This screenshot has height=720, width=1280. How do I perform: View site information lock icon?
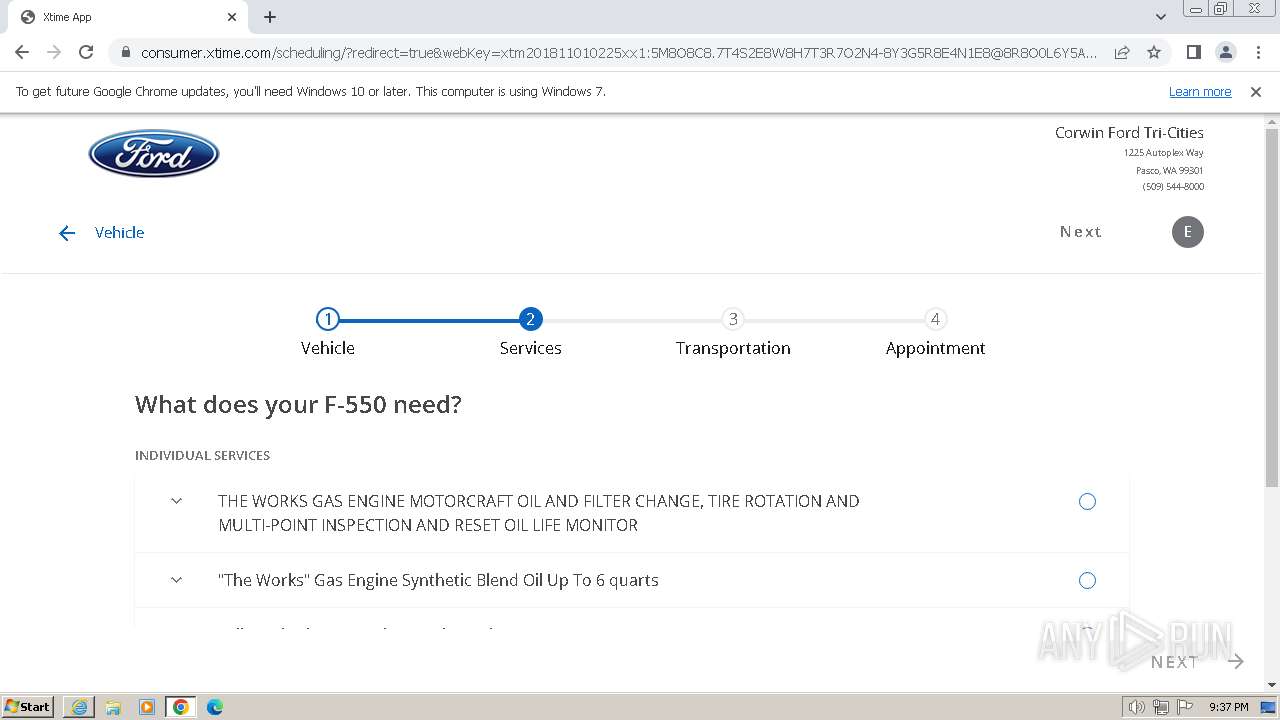tap(125, 52)
